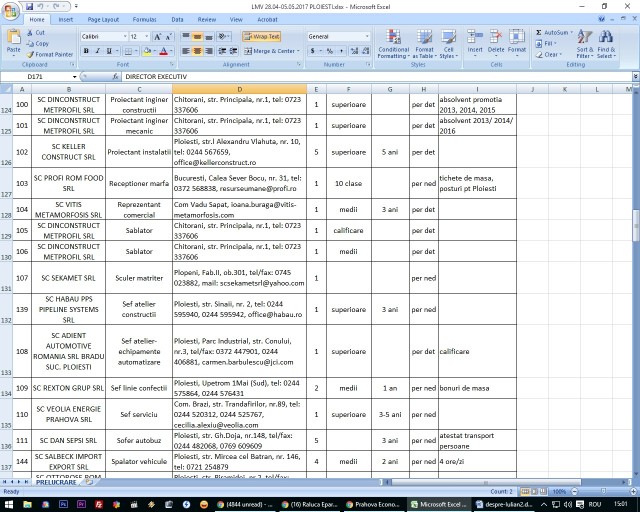Switch to the Review tab
Image resolution: width=640 pixels, height=512 pixels.
(207, 20)
